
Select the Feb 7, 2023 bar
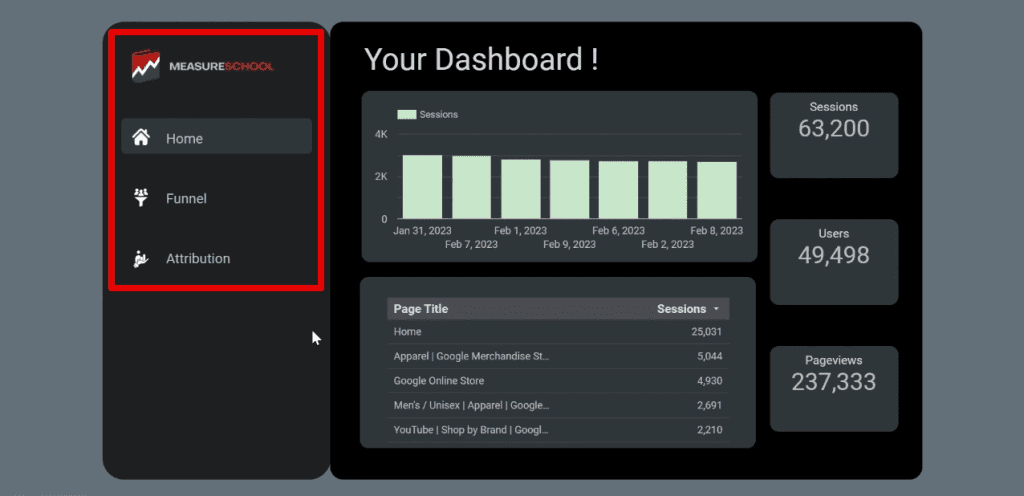[472, 187]
